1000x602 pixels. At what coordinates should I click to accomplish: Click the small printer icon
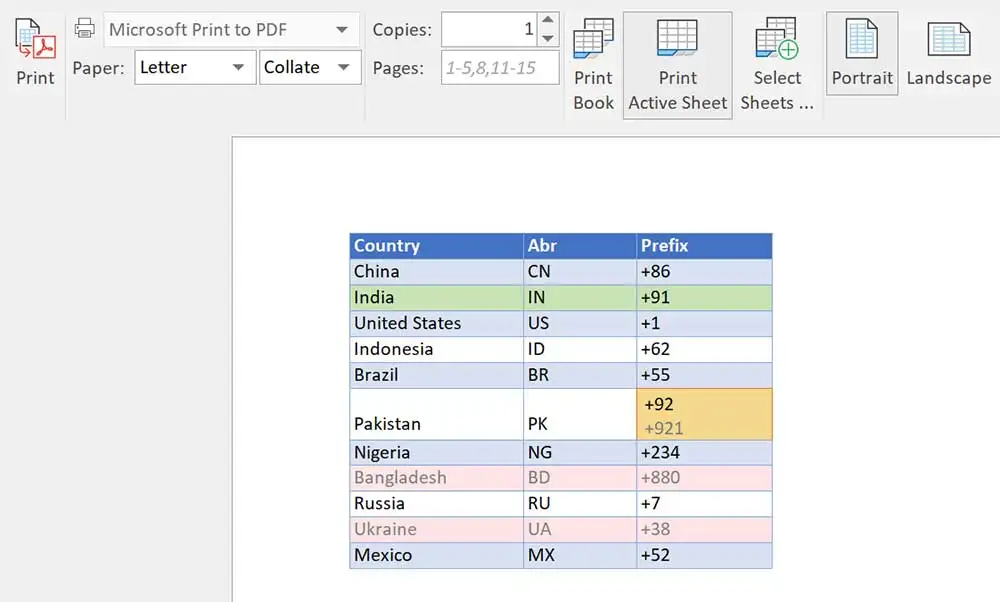(x=84, y=29)
